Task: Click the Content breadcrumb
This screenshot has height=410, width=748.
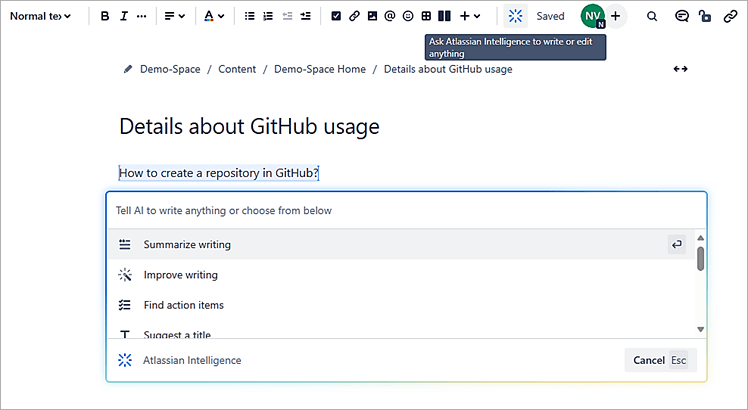Action: pos(237,69)
